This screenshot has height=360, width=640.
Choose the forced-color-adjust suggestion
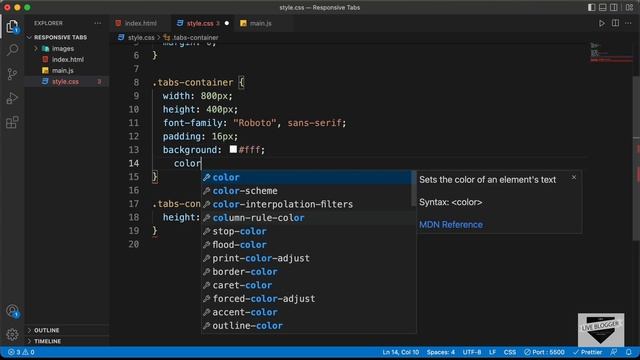pyautogui.click(x=307, y=298)
